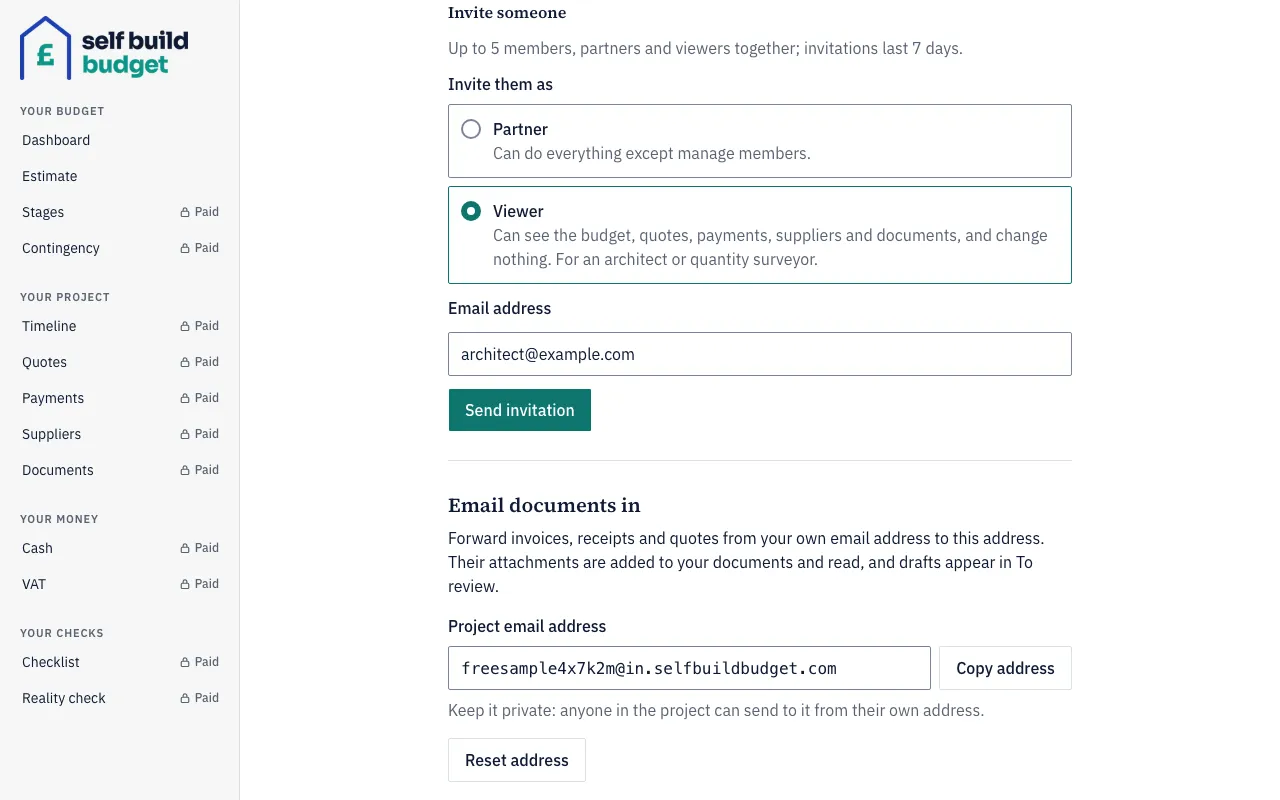Select the Viewer radio button

(x=471, y=211)
